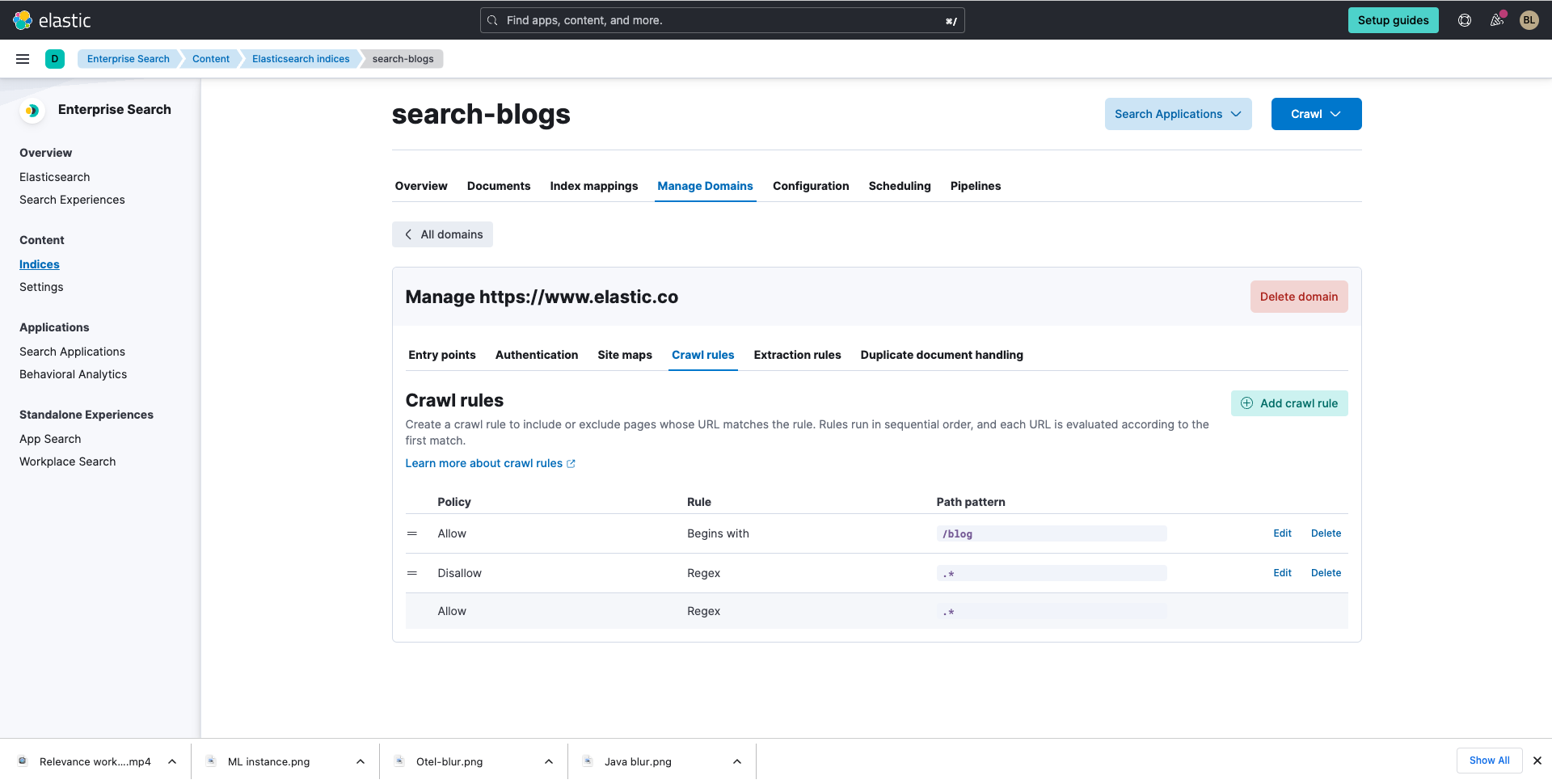Switch to Extraction rules sub-tab
Screen dimensions: 1552x784
pyautogui.click(x=797, y=355)
